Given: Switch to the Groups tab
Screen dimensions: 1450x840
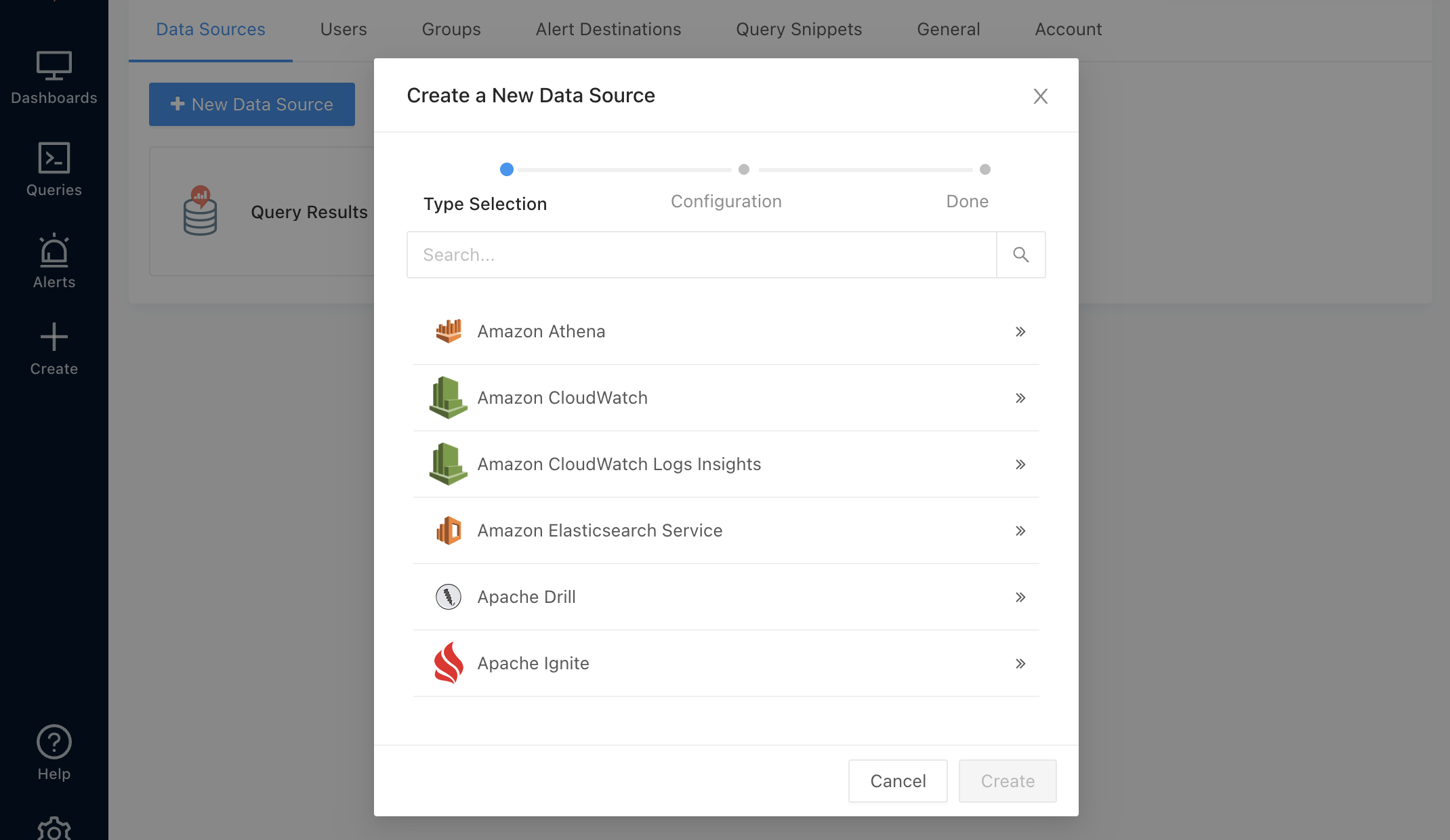Looking at the screenshot, I should click(x=451, y=30).
